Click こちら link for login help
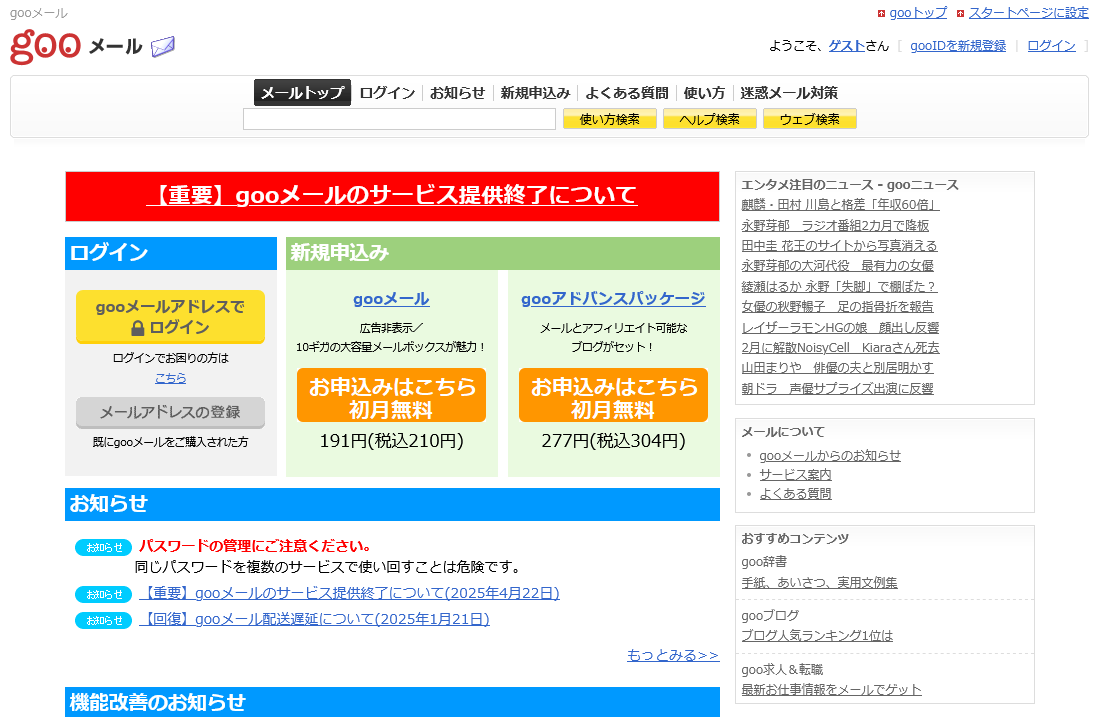 pyautogui.click(x=170, y=378)
